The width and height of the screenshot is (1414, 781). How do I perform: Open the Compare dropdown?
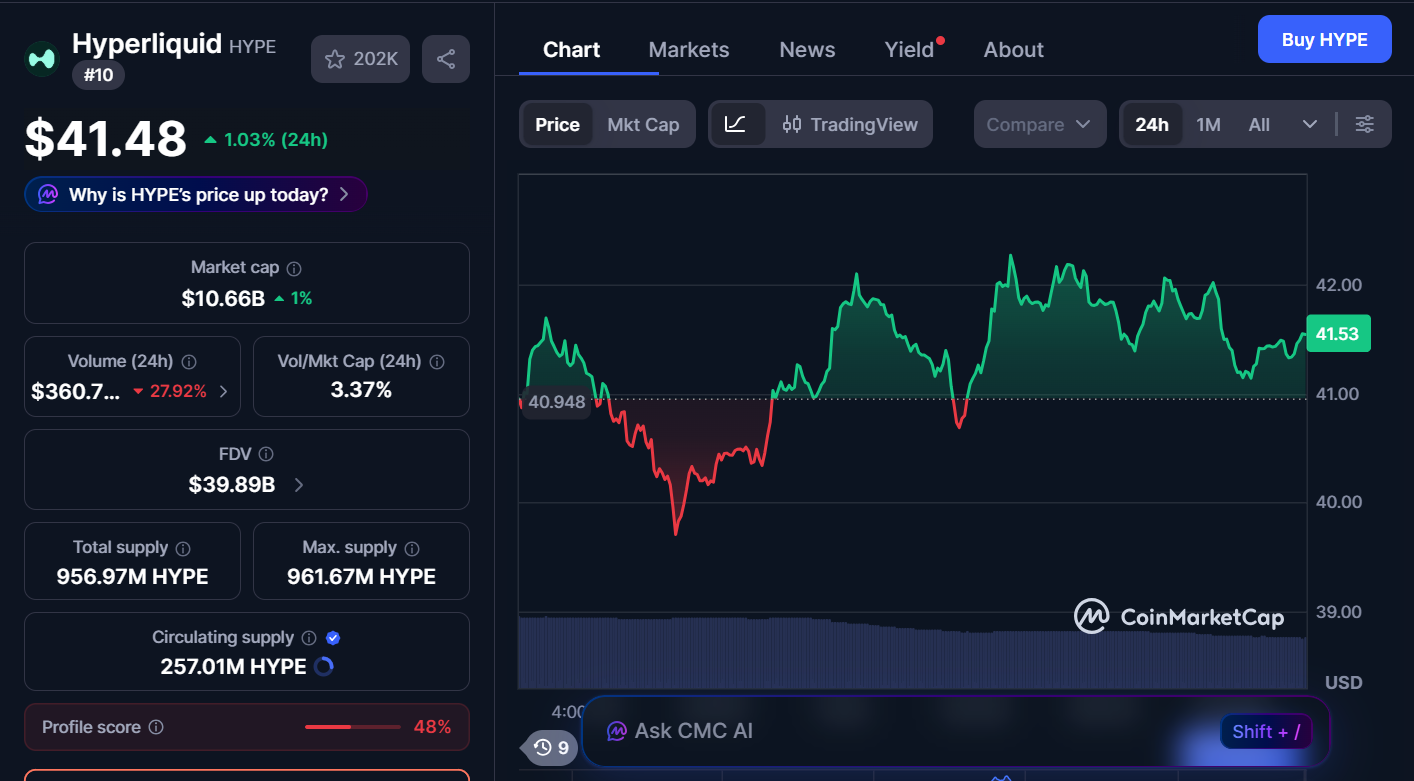(x=1039, y=124)
